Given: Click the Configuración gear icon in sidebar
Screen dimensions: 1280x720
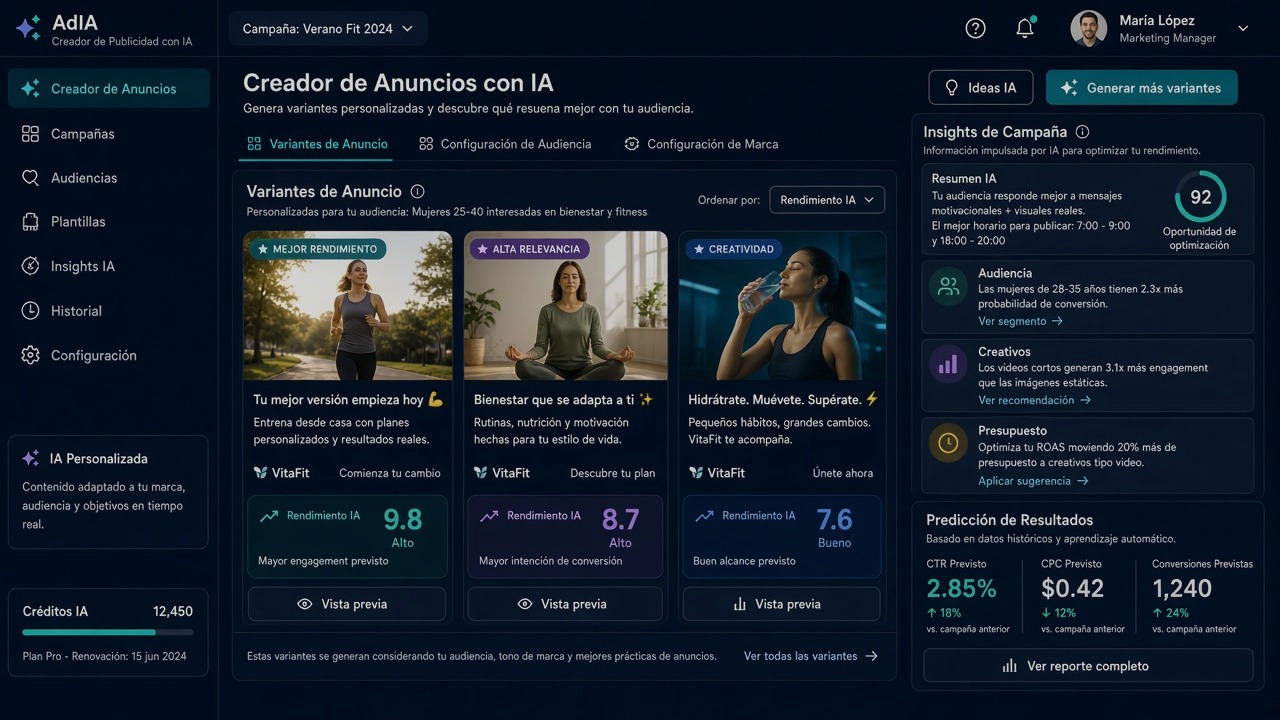Looking at the screenshot, I should 30,355.
